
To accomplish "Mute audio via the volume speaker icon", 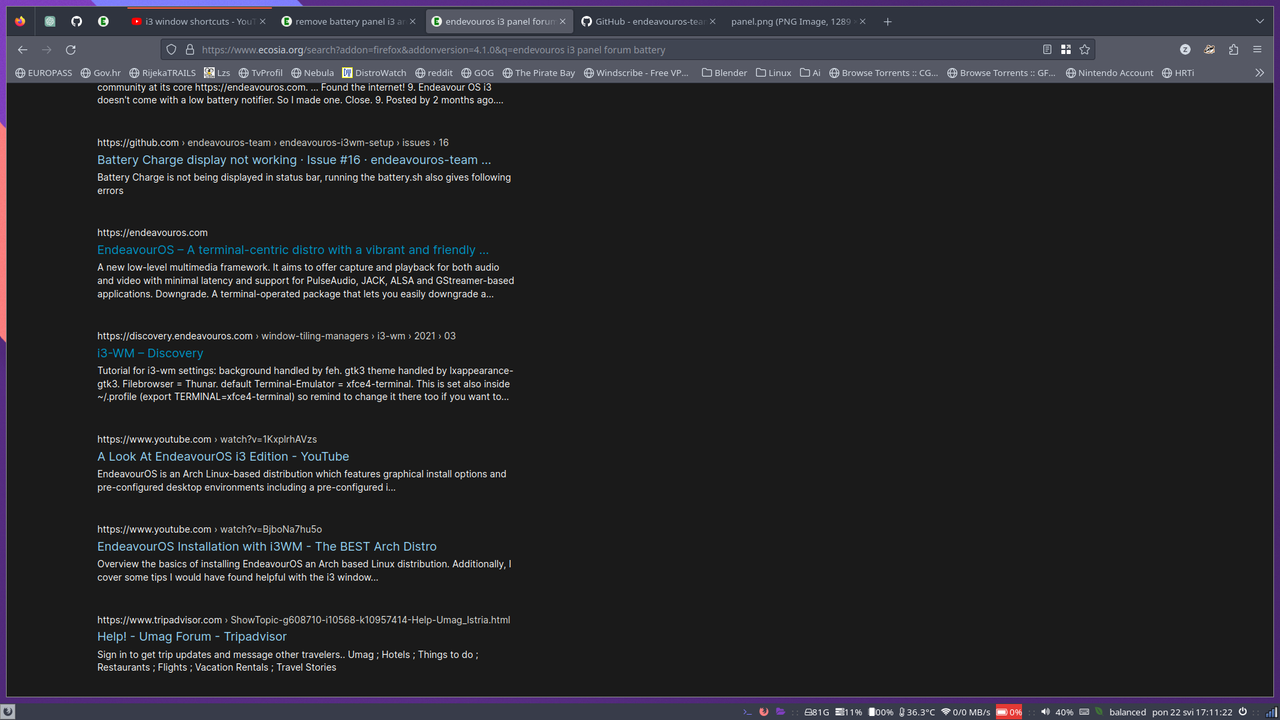I will [x=1044, y=712].
